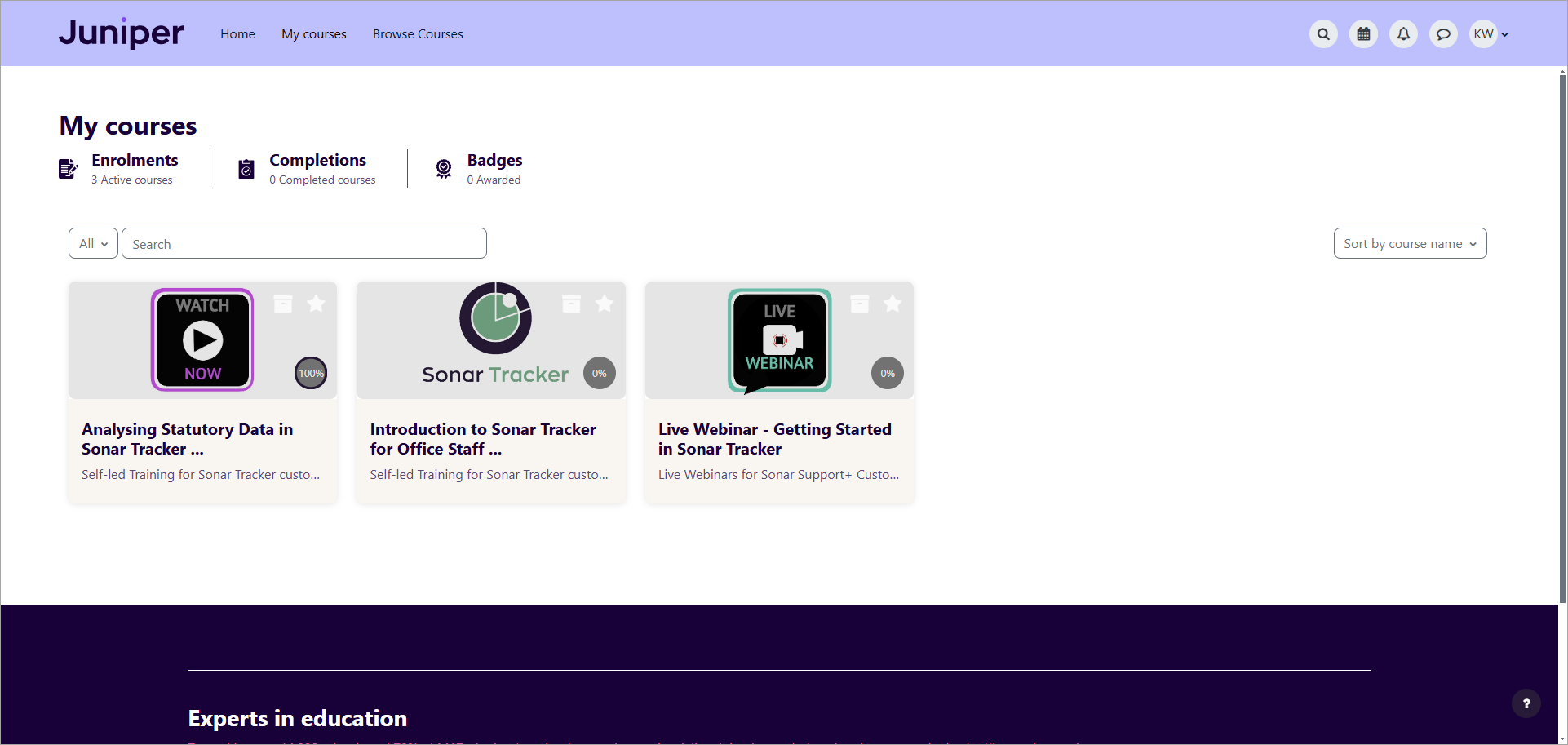The image size is (1568, 745).
Task: Open the search icon in header
Action: coord(1323,34)
